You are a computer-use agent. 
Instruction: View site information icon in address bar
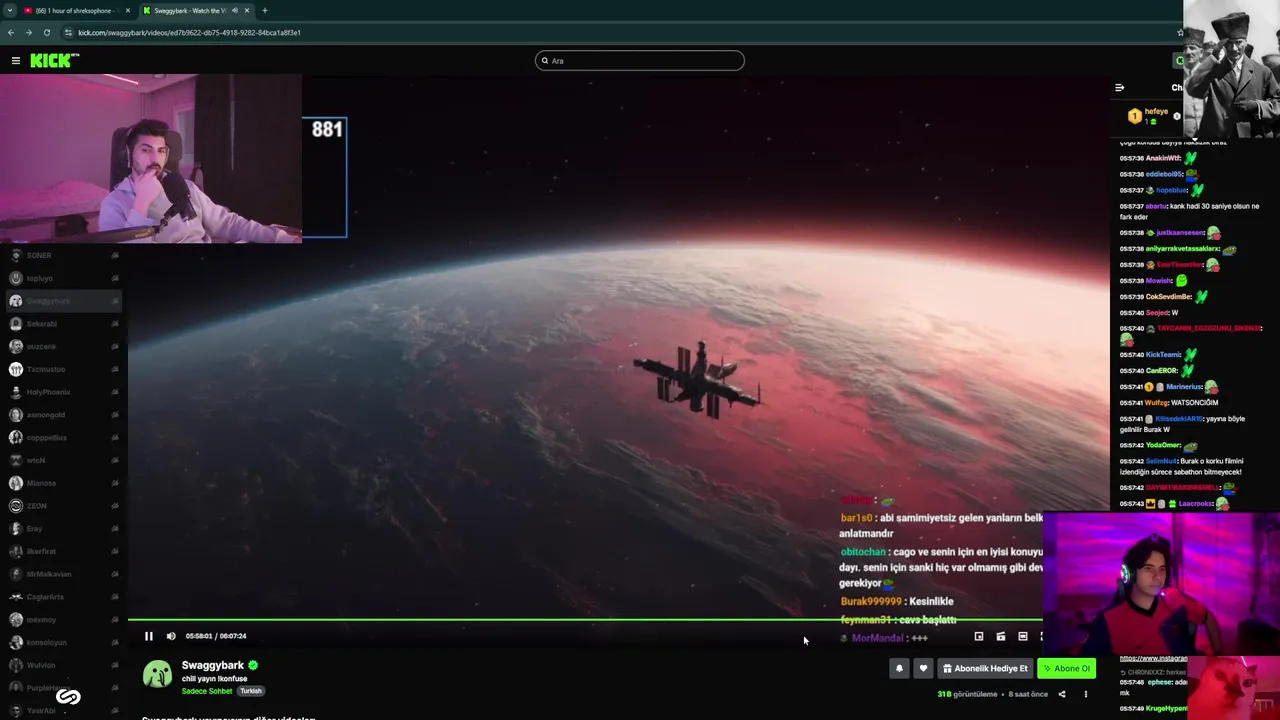68,32
